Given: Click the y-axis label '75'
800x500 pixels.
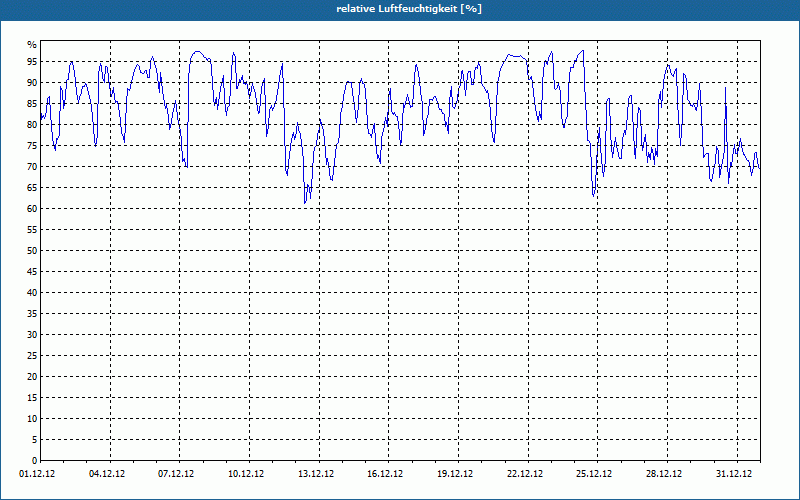Looking at the screenshot, I should [32, 145].
